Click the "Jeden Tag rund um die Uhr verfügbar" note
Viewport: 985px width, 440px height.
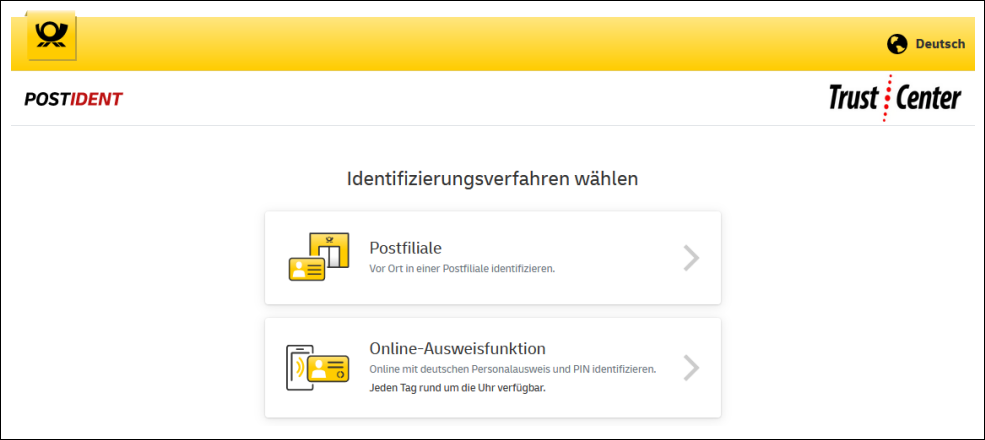pyautogui.click(x=457, y=388)
